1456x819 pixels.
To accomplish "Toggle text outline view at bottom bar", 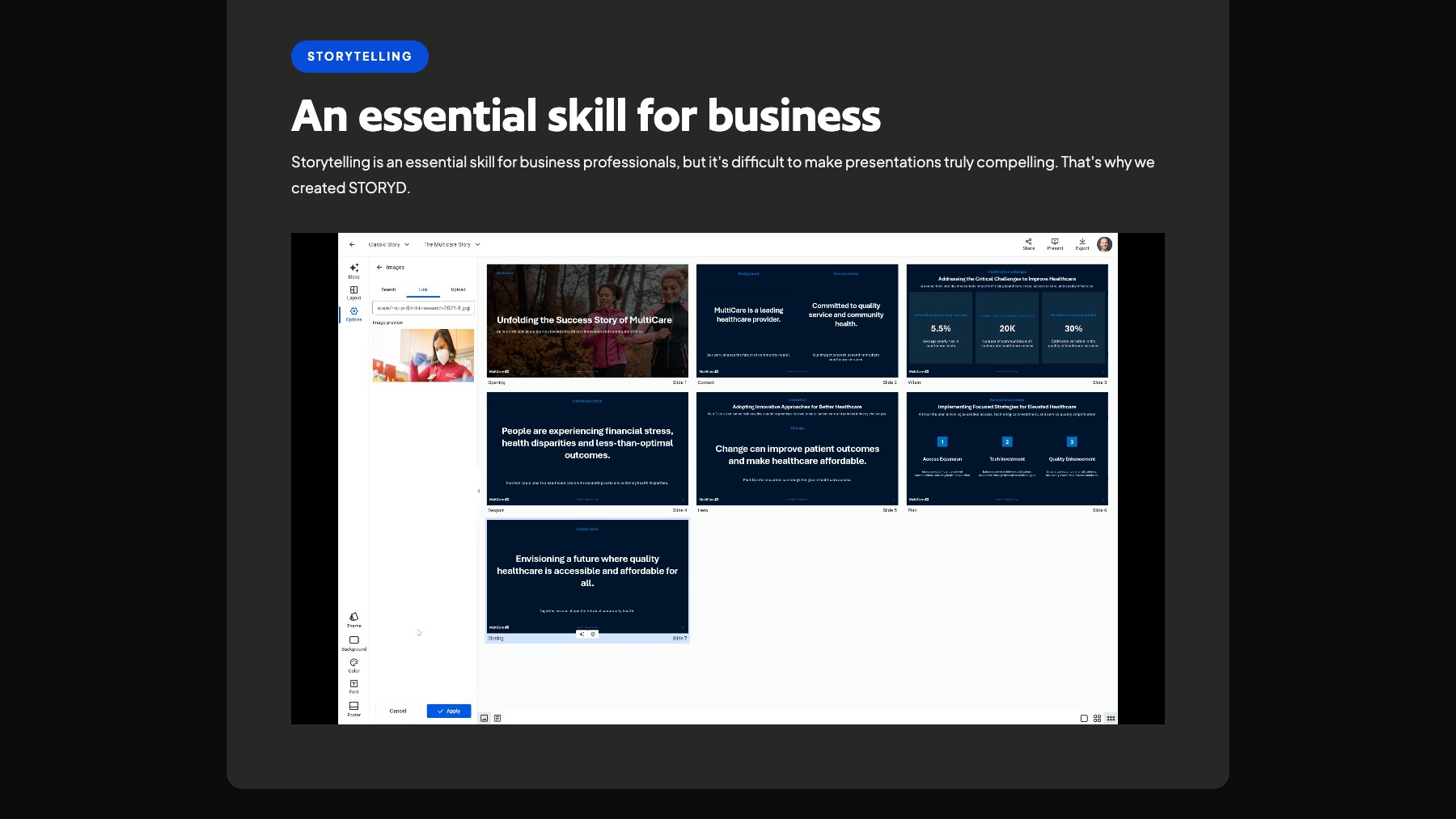I will (497, 718).
